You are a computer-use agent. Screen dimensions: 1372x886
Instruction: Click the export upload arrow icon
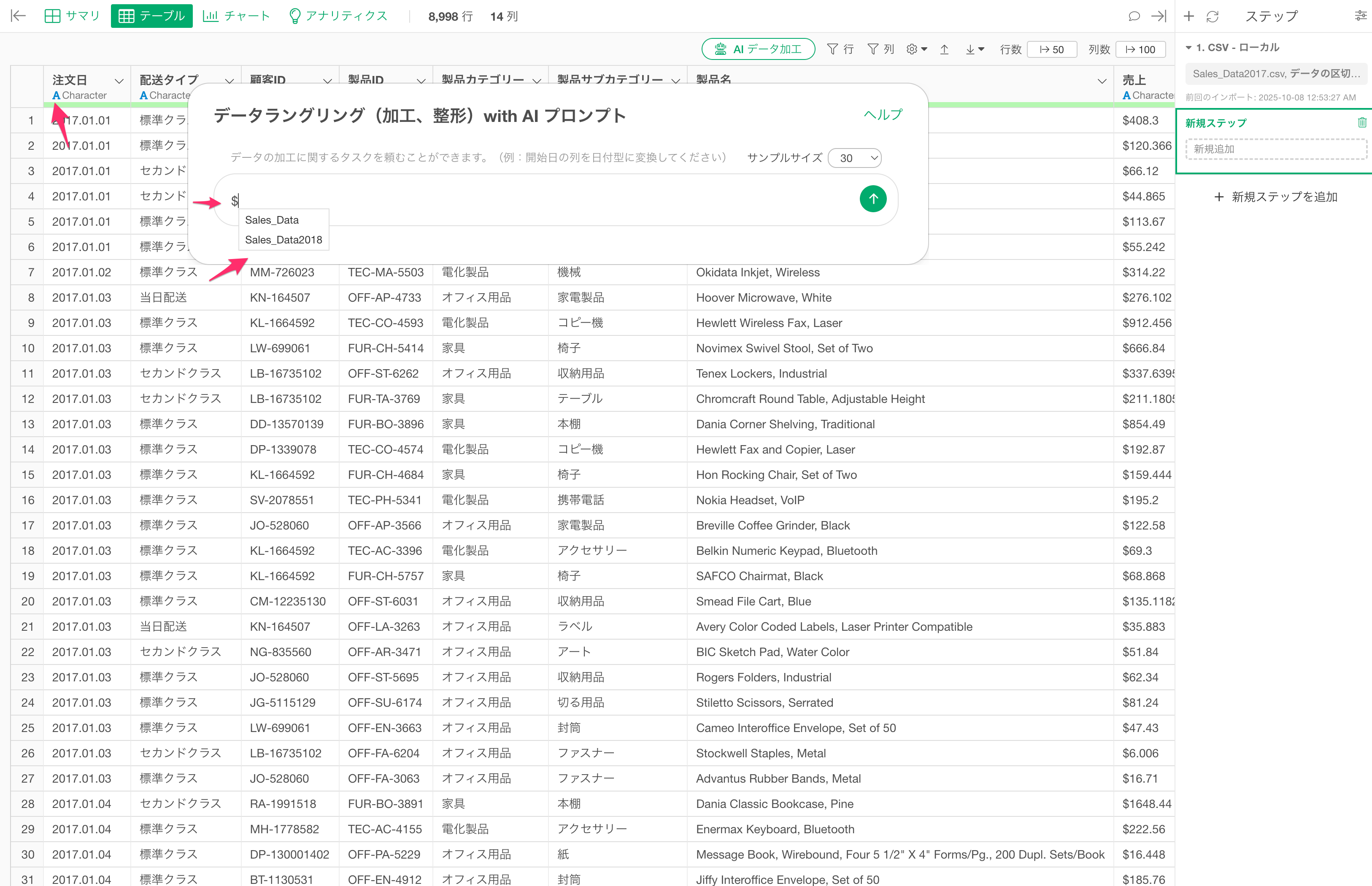tap(944, 49)
